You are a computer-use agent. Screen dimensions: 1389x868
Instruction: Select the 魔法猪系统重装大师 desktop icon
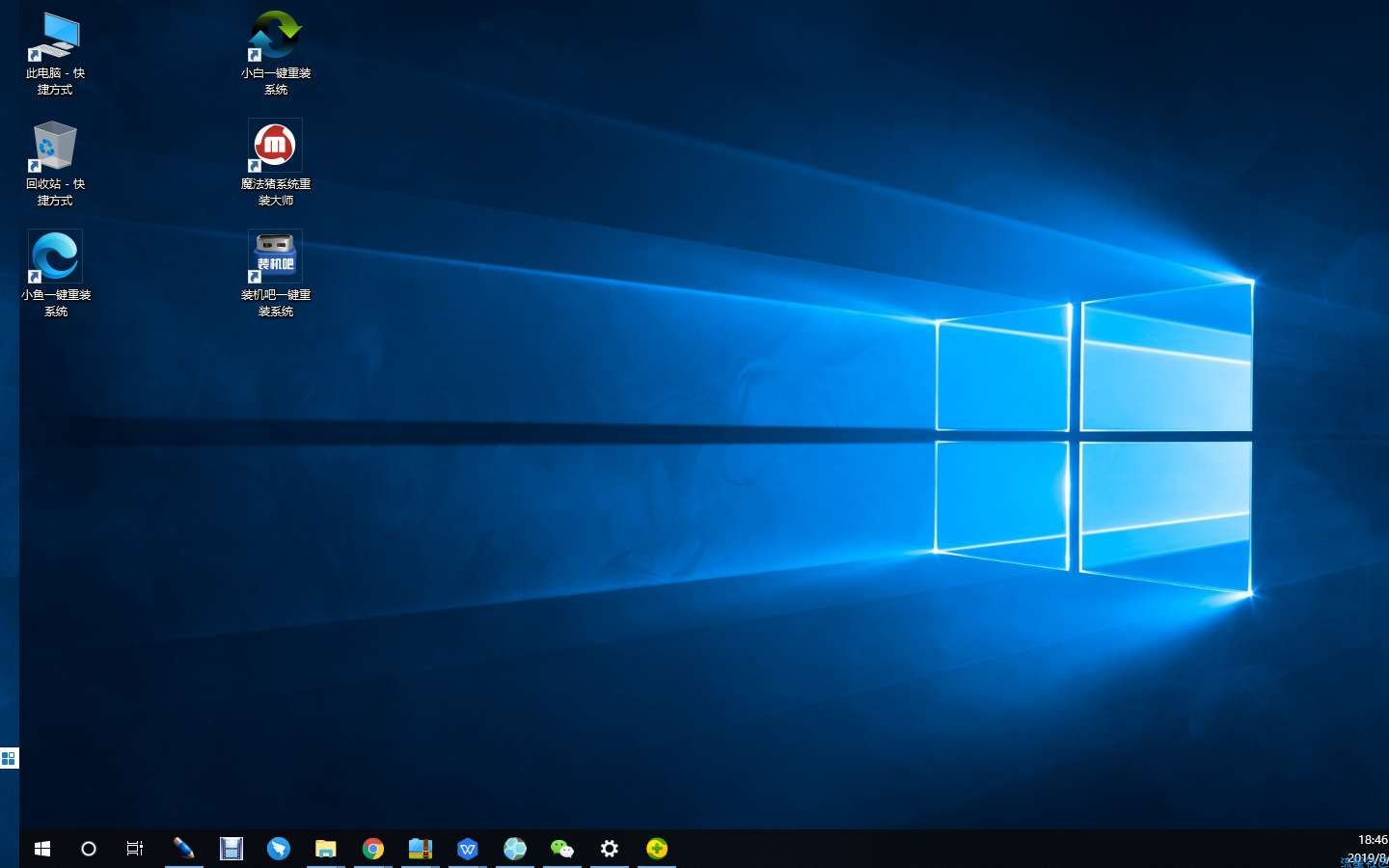[x=276, y=164]
